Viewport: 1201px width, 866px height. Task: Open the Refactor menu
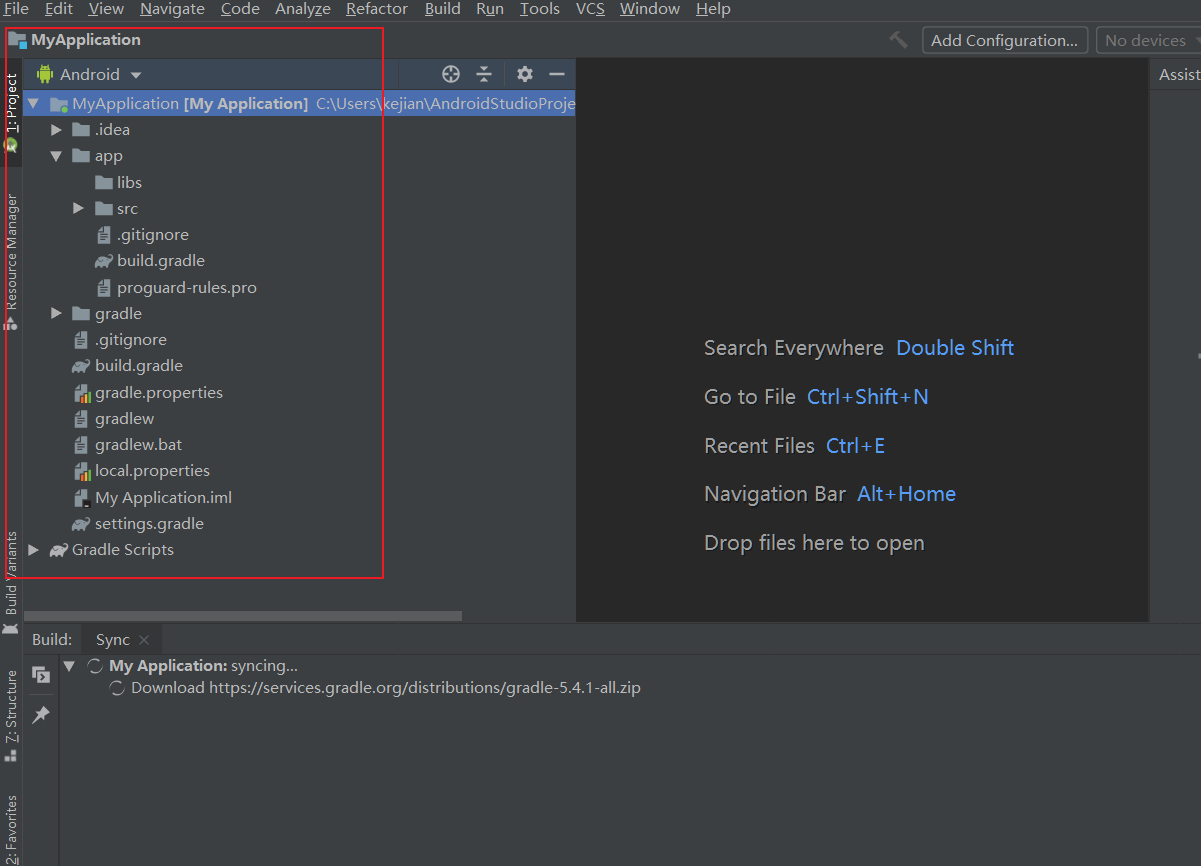pos(377,9)
